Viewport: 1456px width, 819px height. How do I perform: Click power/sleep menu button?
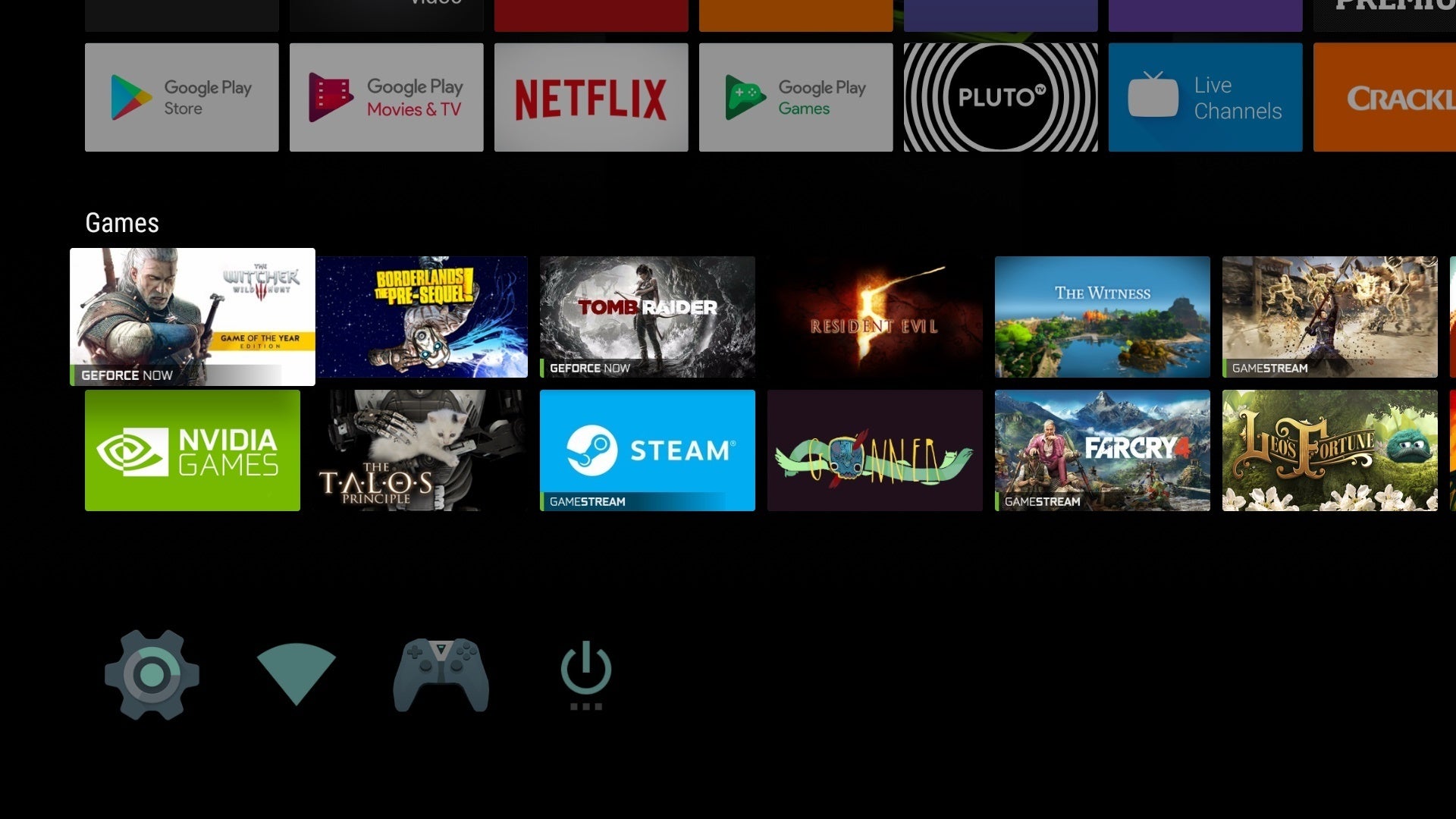(x=585, y=672)
